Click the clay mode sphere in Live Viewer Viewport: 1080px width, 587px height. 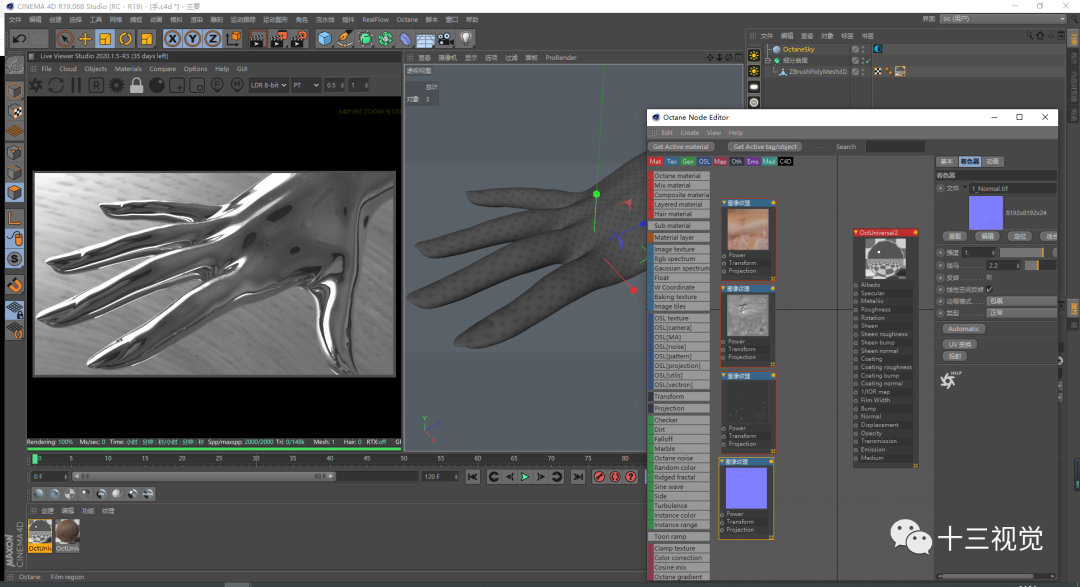[x=157, y=85]
